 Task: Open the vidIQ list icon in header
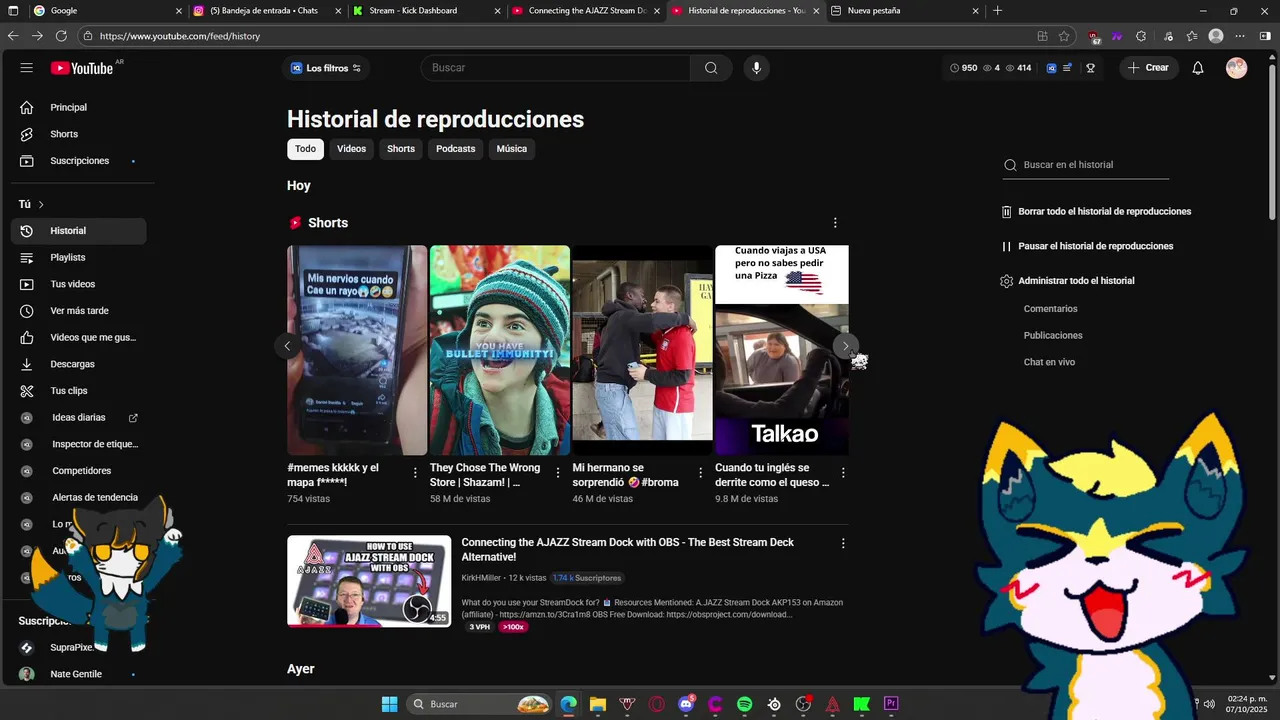[1067, 68]
